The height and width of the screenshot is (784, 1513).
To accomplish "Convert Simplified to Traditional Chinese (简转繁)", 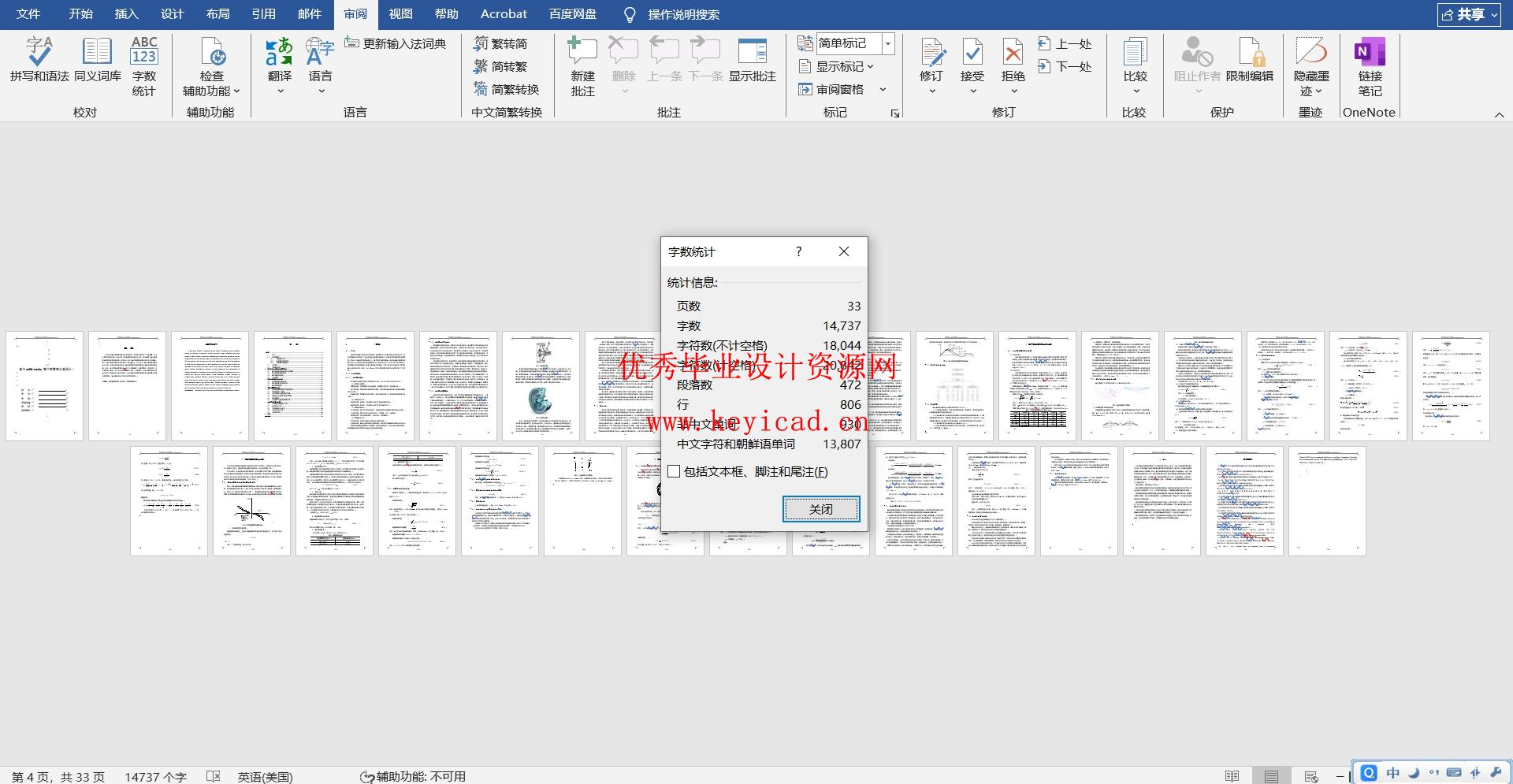I will [x=501, y=66].
